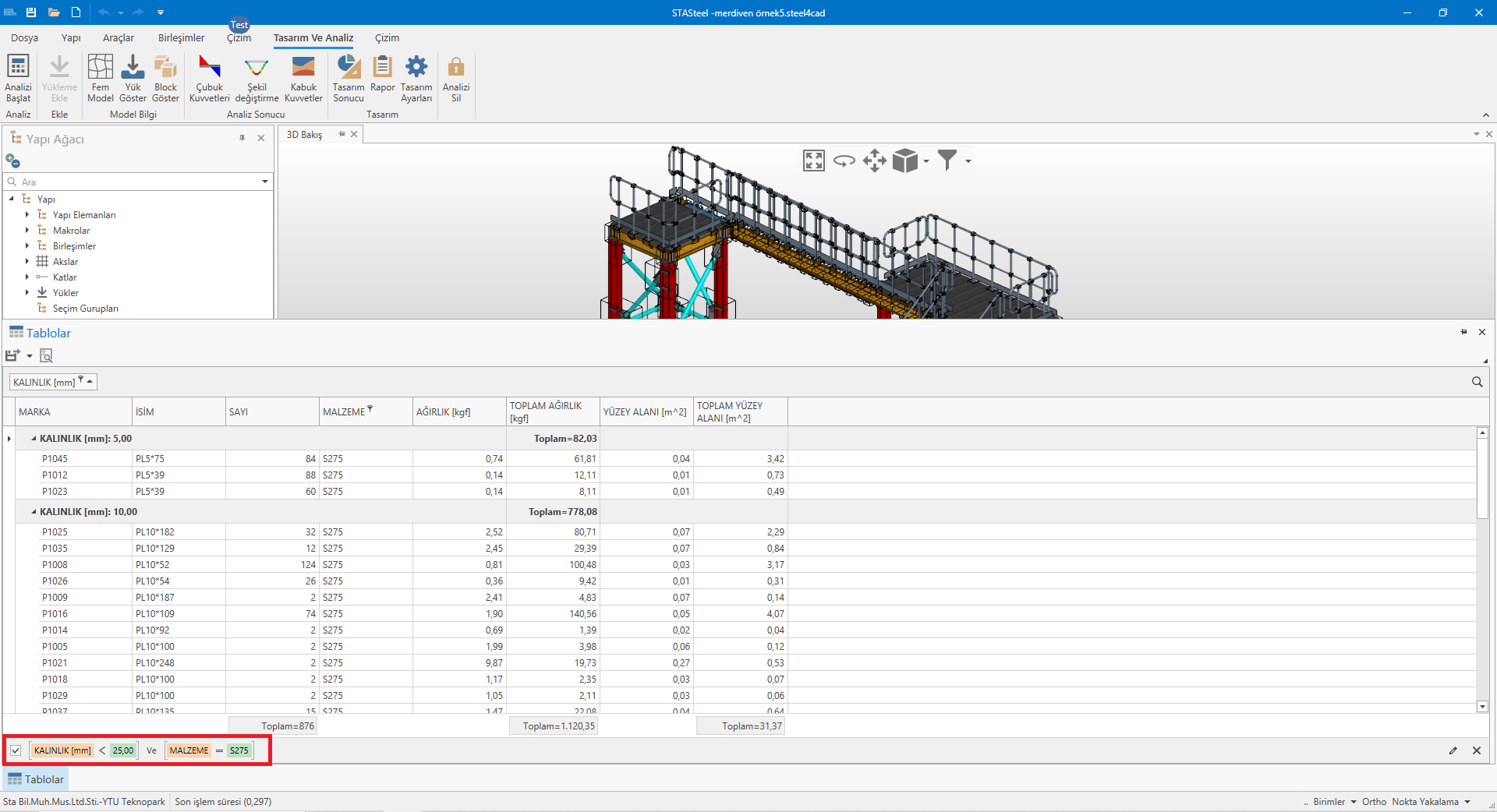Open Tasarım Ayarları settings gear
The image size is (1497, 812).
pyautogui.click(x=416, y=77)
